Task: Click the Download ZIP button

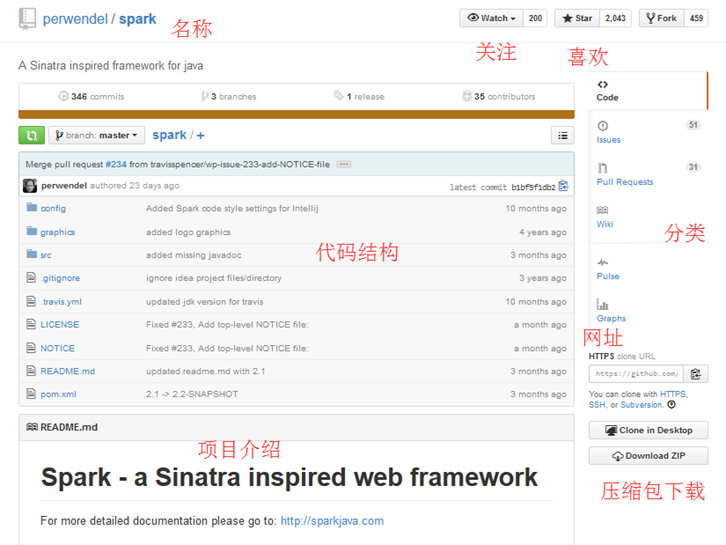Action: pos(648,456)
